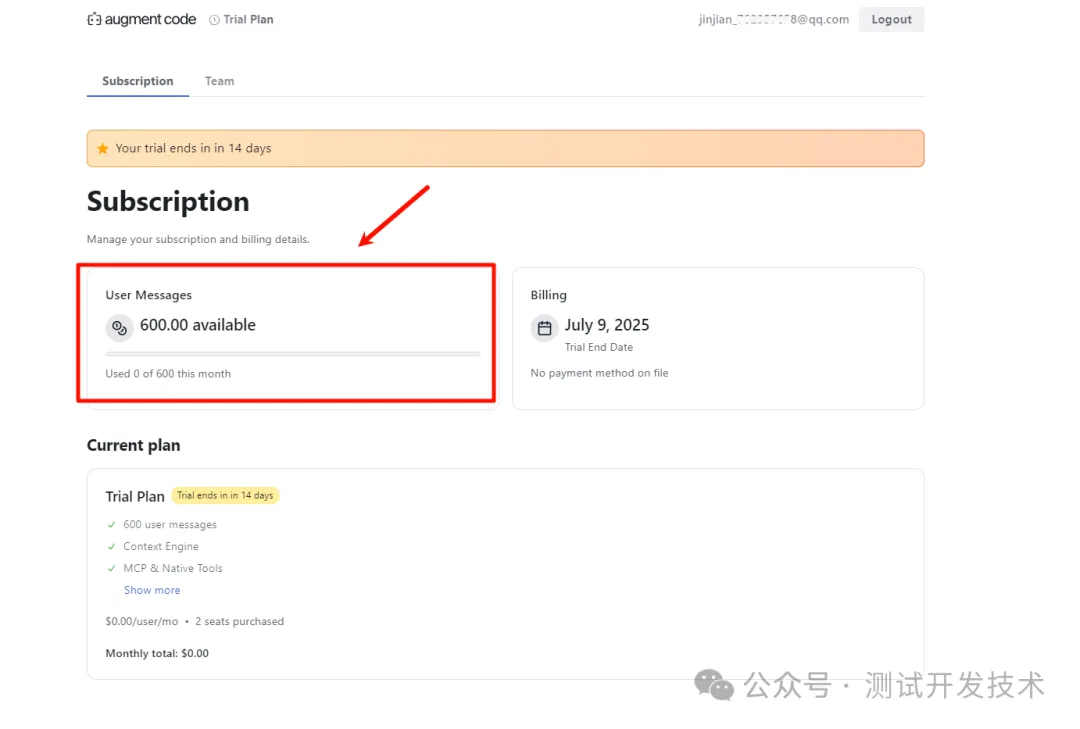1080x729 pixels.
Task: Click the July 9, 2025 trial end date
Action: tap(606, 325)
